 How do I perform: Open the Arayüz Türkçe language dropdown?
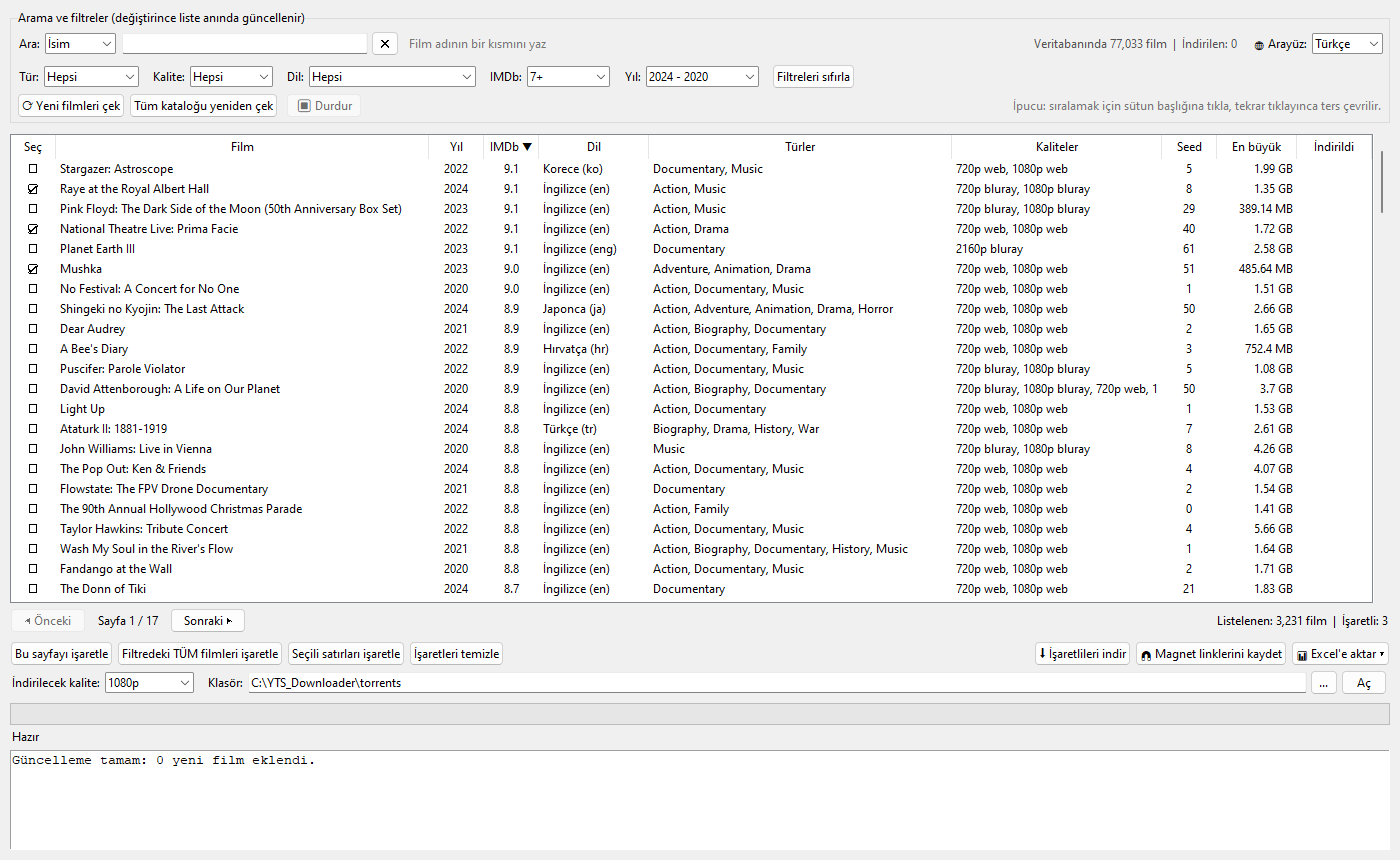pos(1347,44)
